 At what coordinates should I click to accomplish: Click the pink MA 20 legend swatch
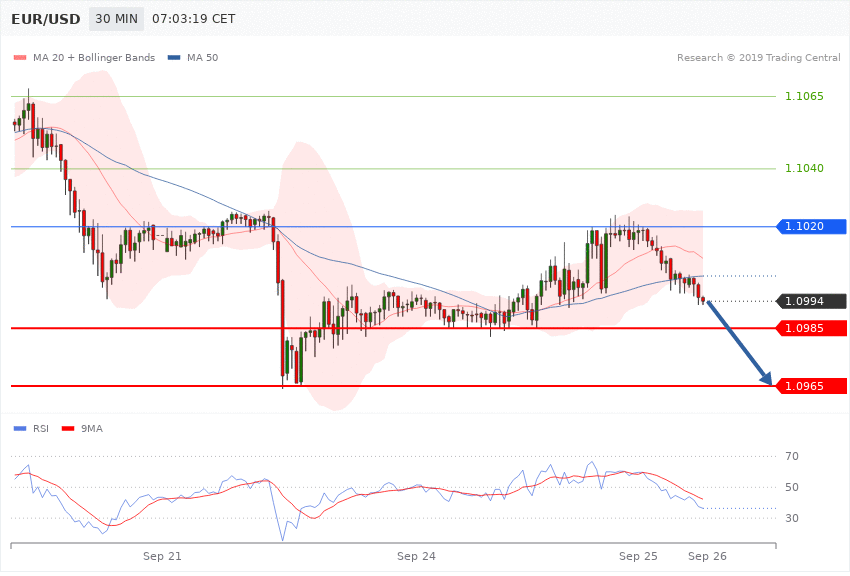pos(20,57)
